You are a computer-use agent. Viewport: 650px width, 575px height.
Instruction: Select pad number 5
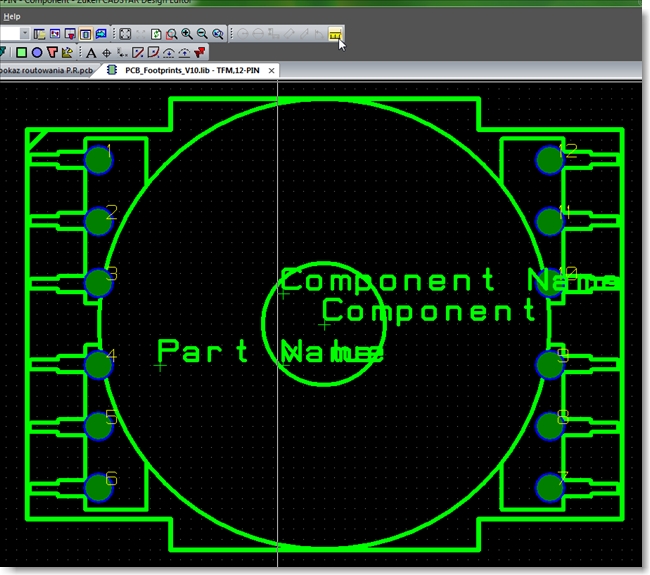pyautogui.click(x=98, y=426)
